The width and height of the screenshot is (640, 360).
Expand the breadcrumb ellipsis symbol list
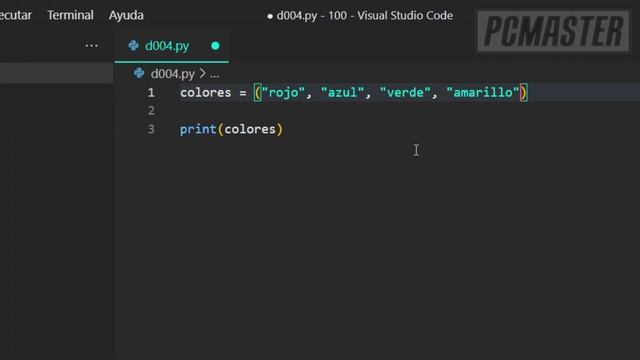point(215,75)
